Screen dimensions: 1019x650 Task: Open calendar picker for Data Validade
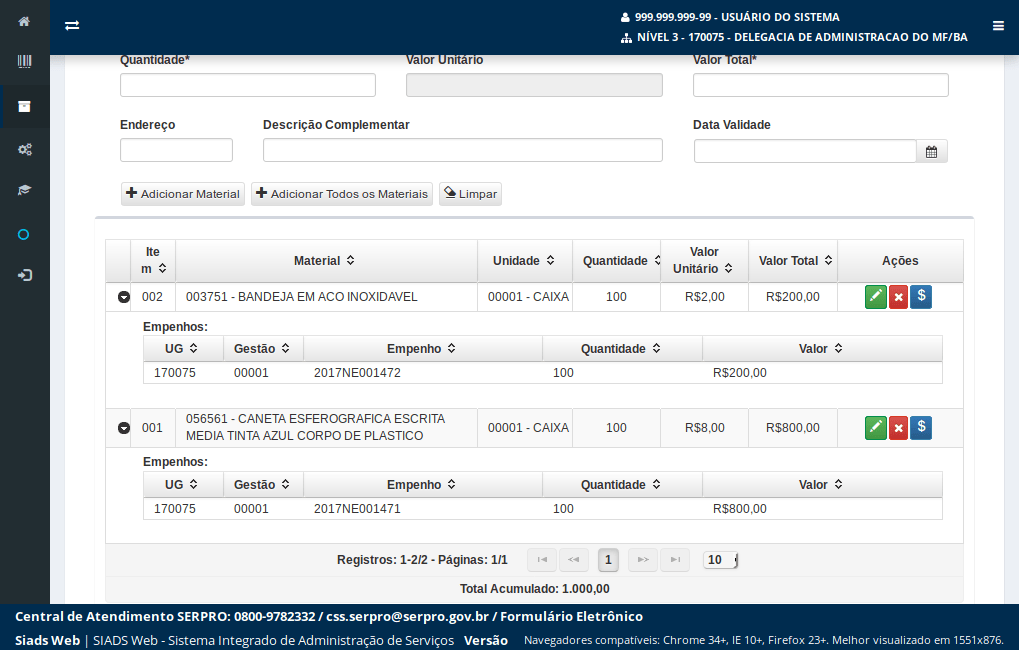(x=931, y=151)
